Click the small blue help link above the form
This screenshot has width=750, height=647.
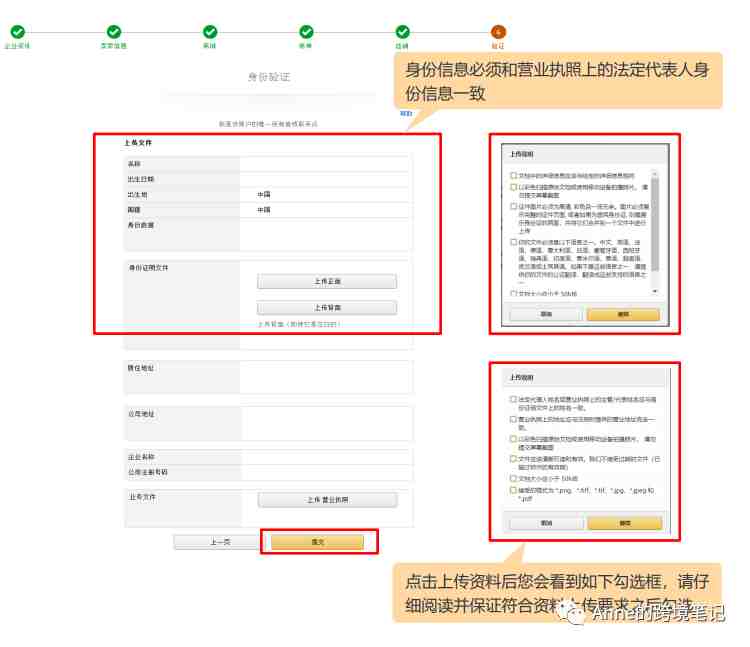point(406,113)
